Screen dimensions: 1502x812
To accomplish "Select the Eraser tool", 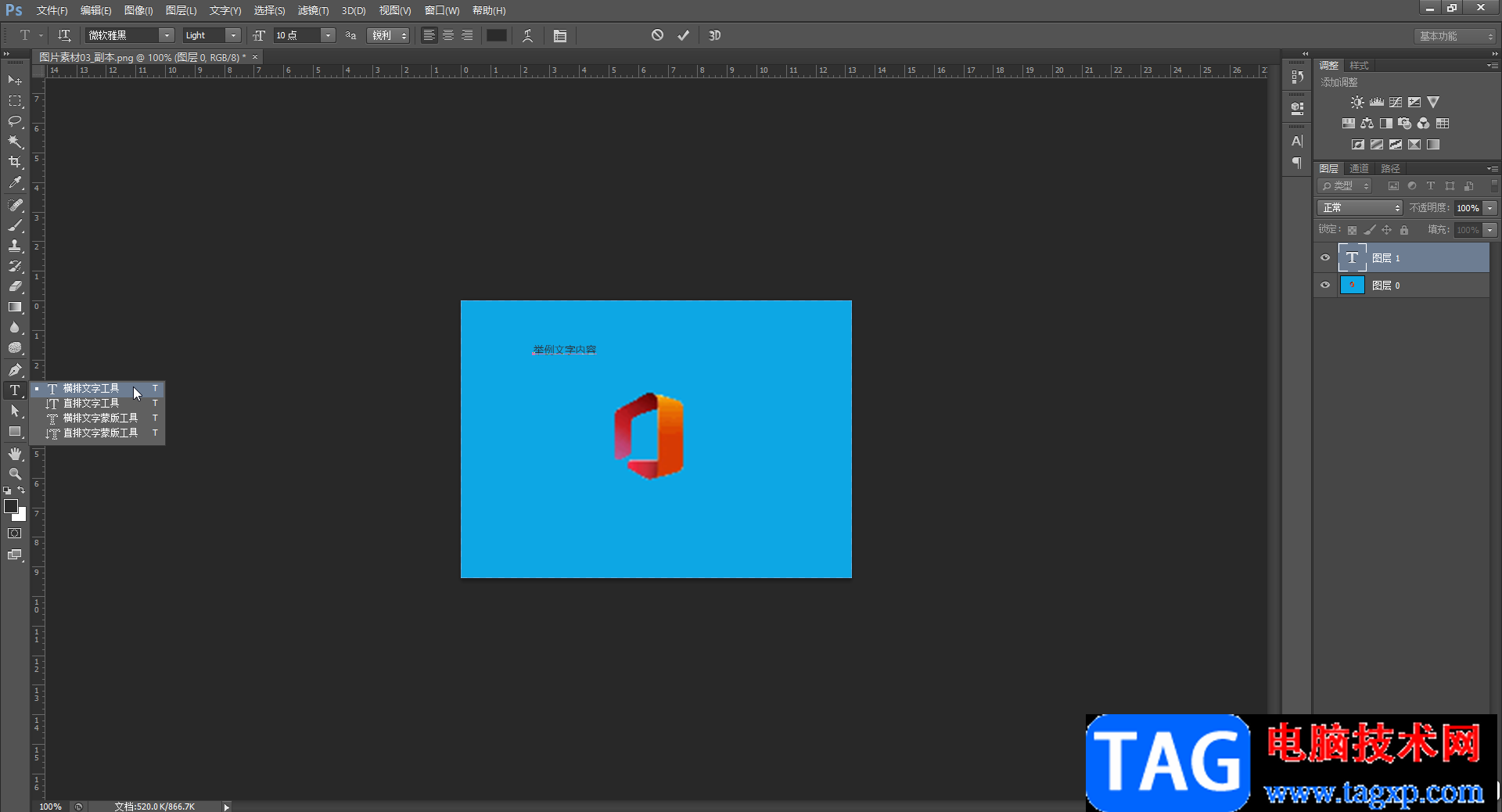I will tap(15, 286).
